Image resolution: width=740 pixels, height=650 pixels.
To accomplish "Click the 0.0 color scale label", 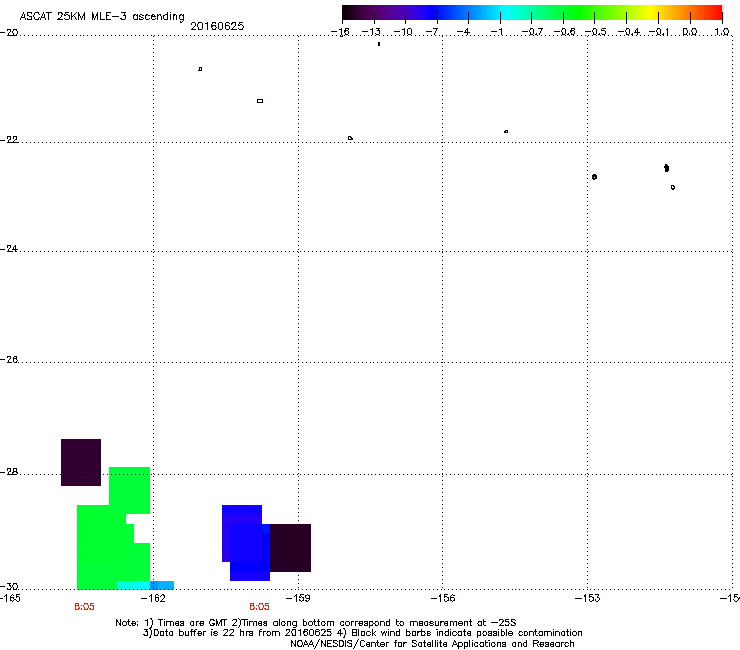I will point(690,32).
